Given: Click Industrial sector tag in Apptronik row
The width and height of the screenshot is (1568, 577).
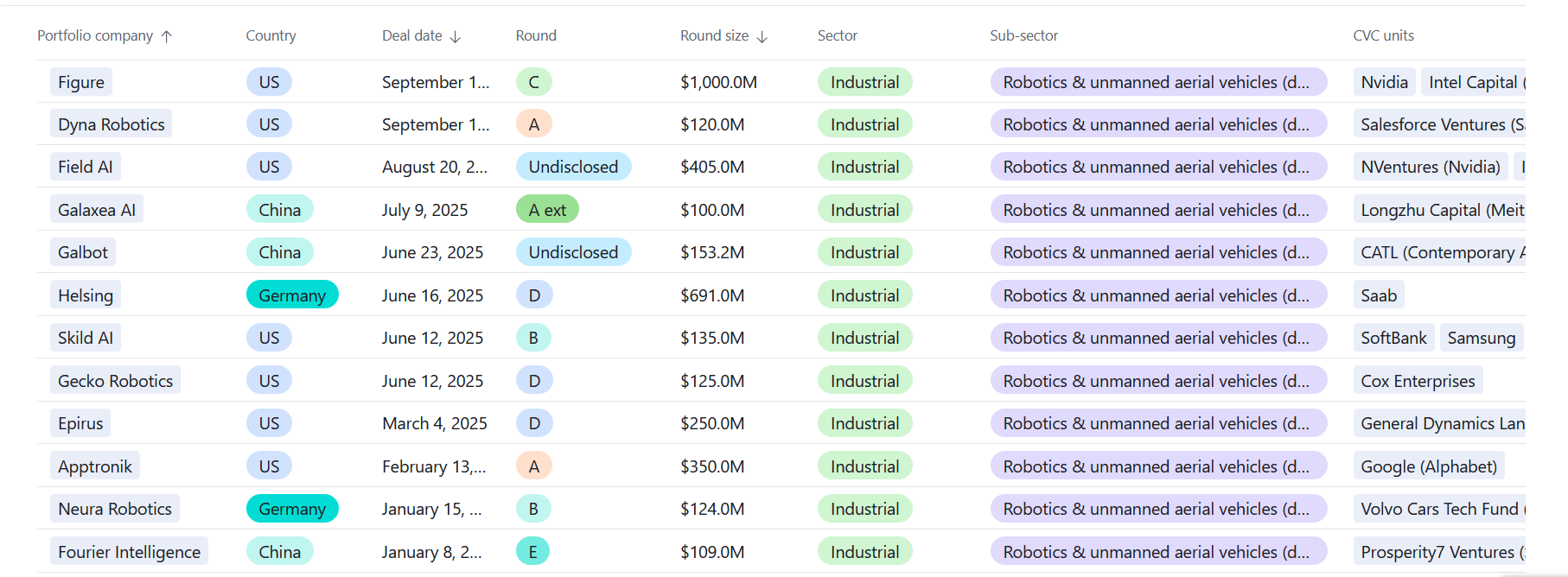Looking at the screenshot, I should (864, 466).
